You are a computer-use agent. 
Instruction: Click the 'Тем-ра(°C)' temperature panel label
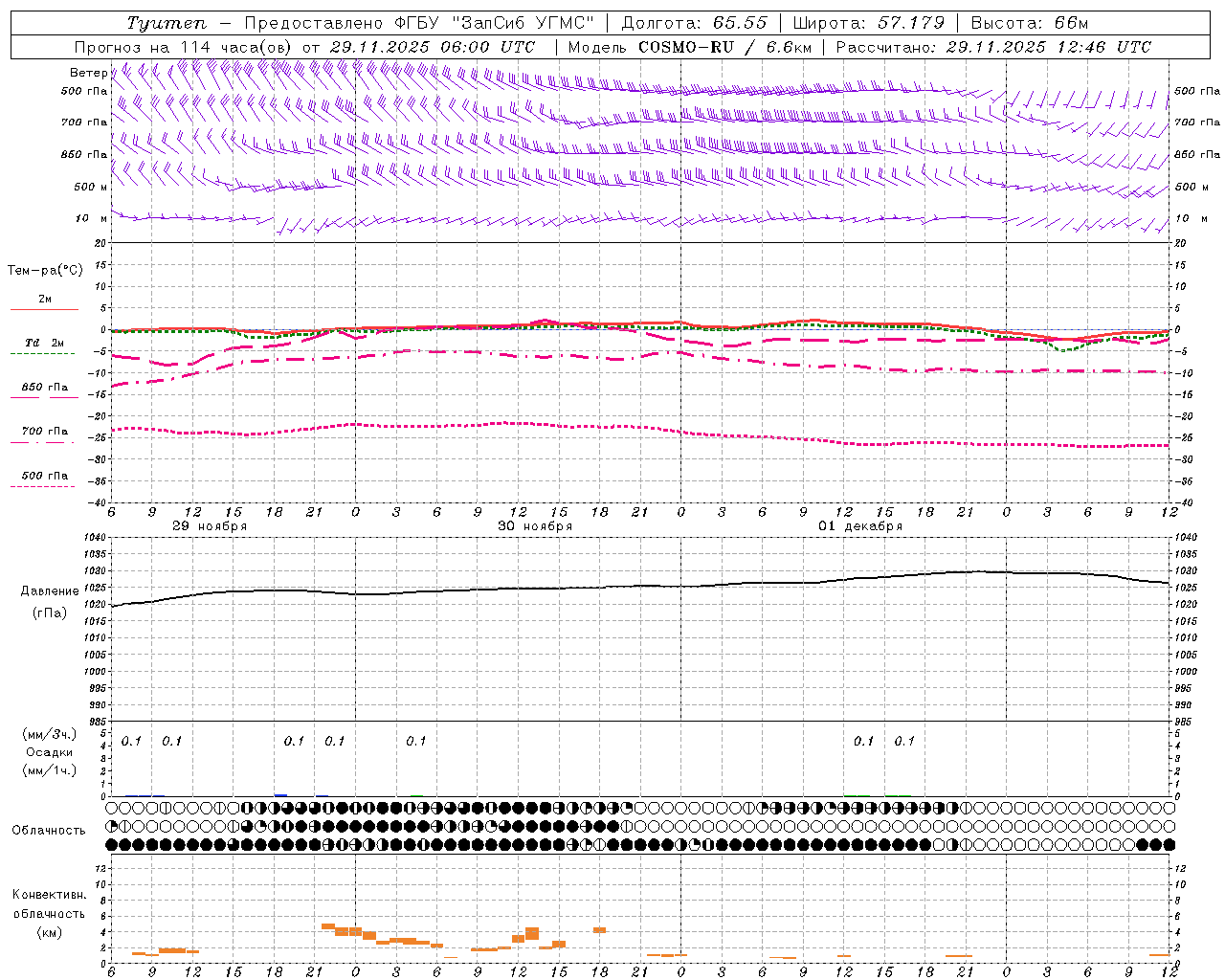tap(45, 271)
